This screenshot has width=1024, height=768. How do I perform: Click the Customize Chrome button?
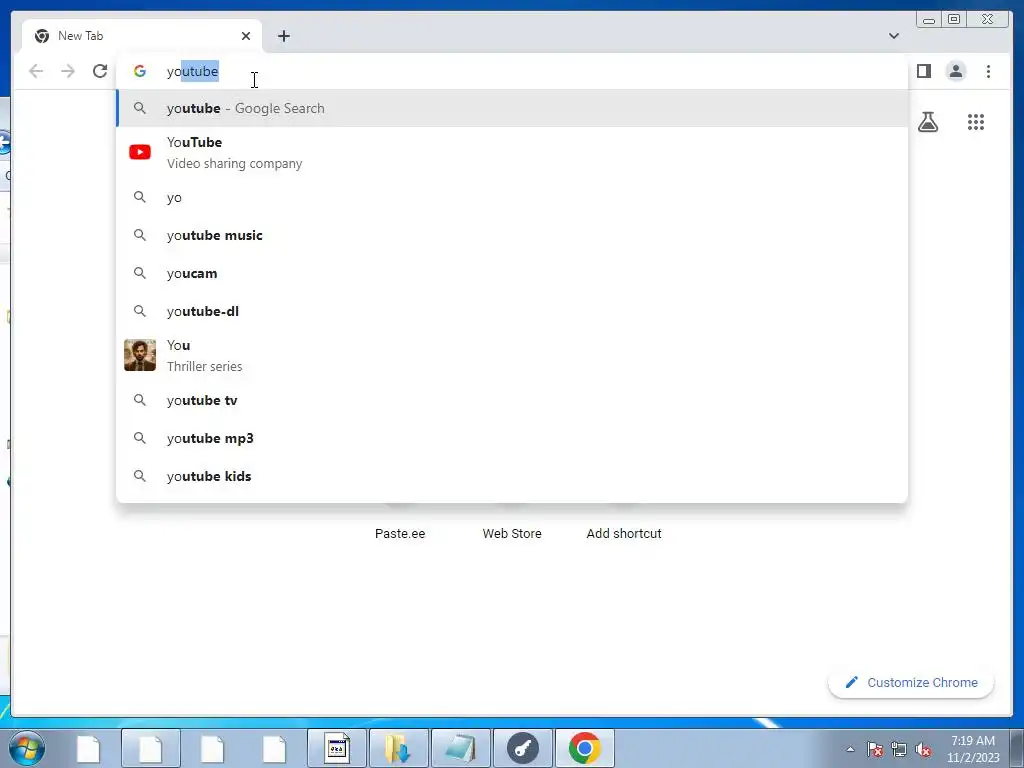tap(911, 682)
